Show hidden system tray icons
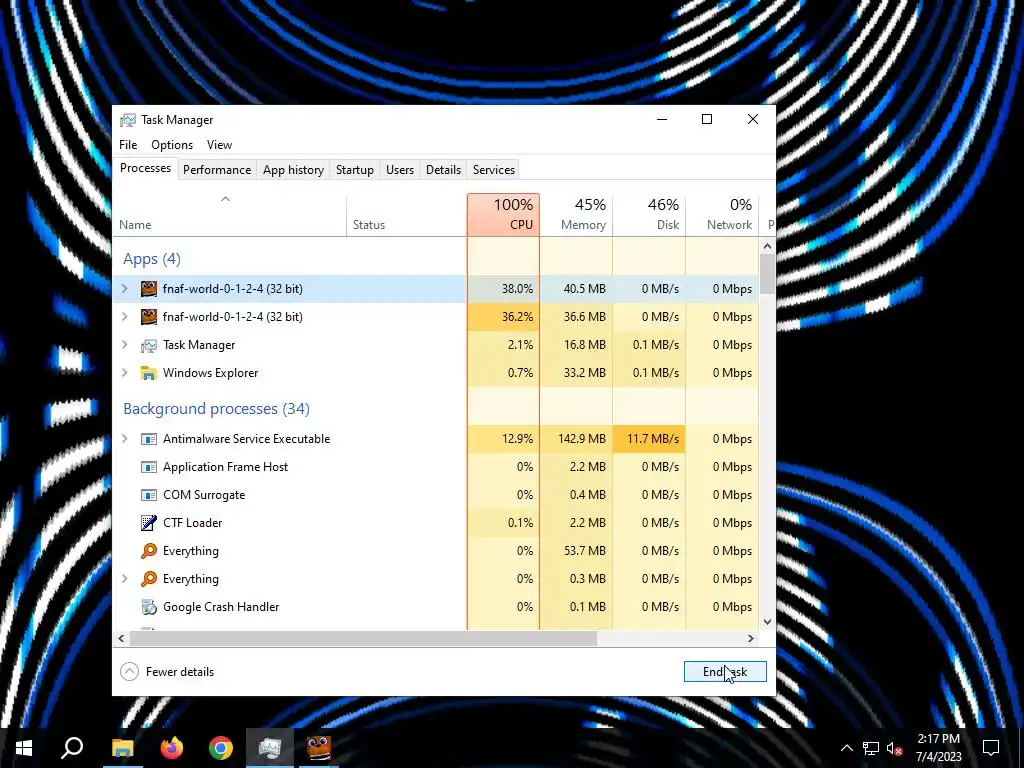This screenshot has width=1024, height=768. tap(846, 748)
